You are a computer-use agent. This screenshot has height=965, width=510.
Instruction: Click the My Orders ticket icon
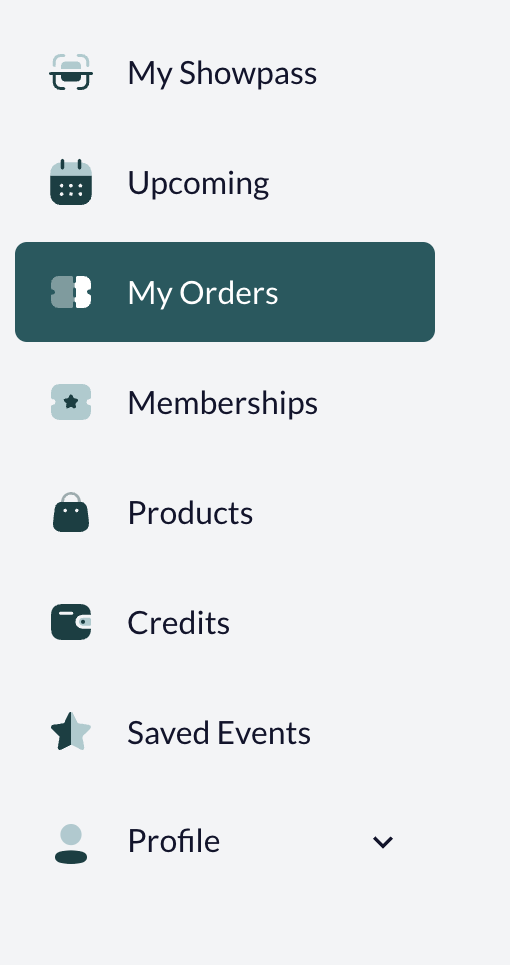pyautogui.click(x=71, y=292)
